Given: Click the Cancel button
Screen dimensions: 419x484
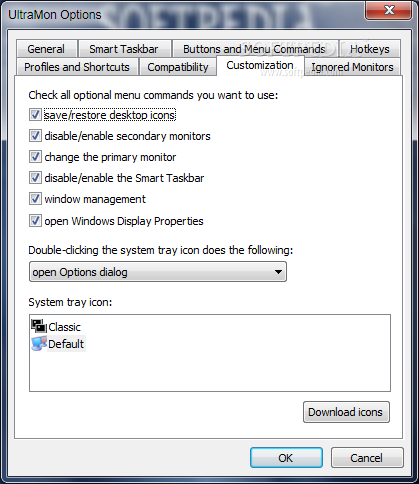Looking at the screenshot, I should coord(367,458).
